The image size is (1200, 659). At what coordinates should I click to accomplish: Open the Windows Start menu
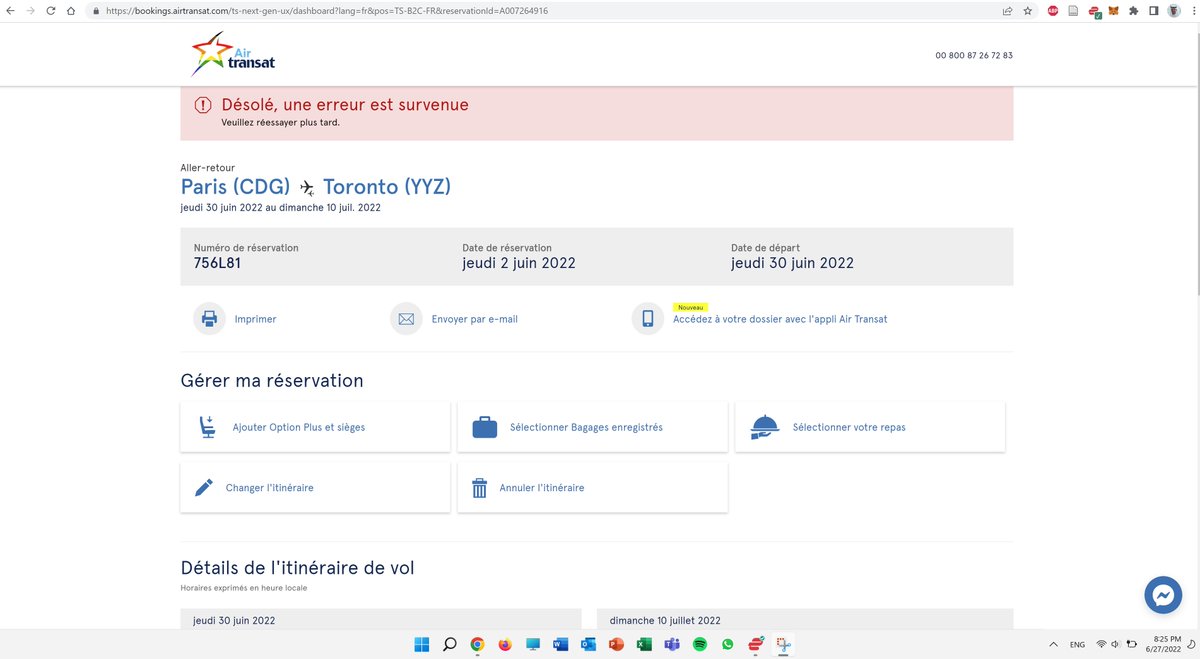tap(422, 645)
